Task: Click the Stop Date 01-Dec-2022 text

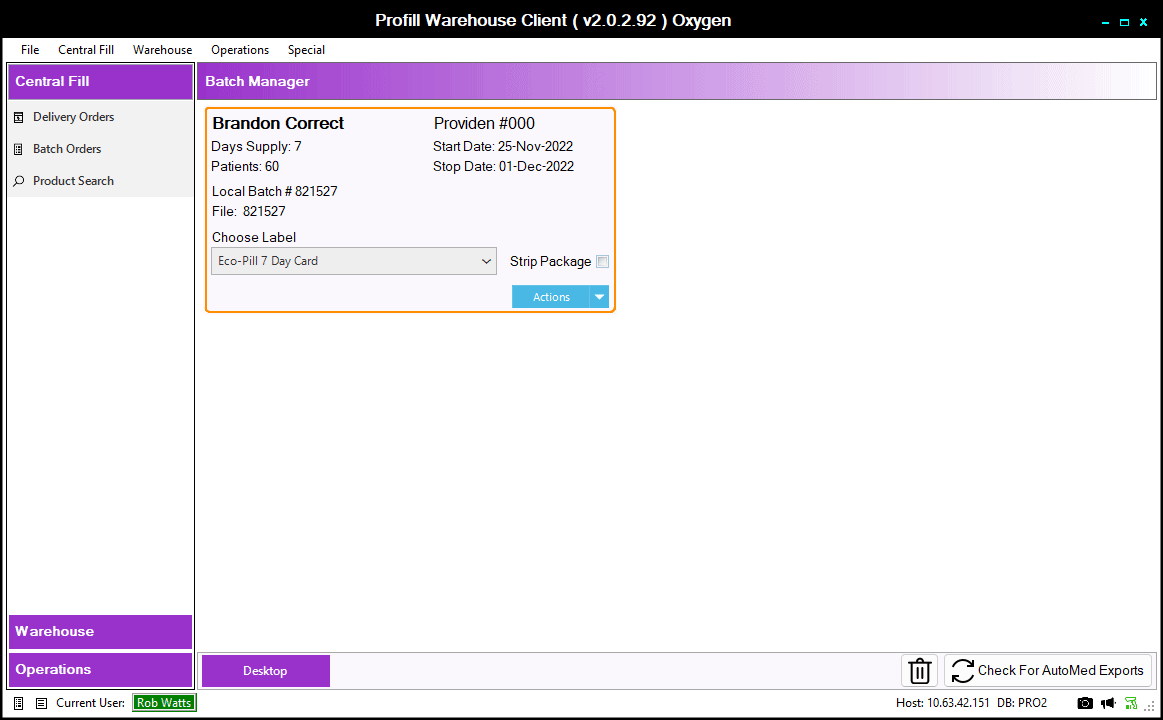Action: (504, 167)
